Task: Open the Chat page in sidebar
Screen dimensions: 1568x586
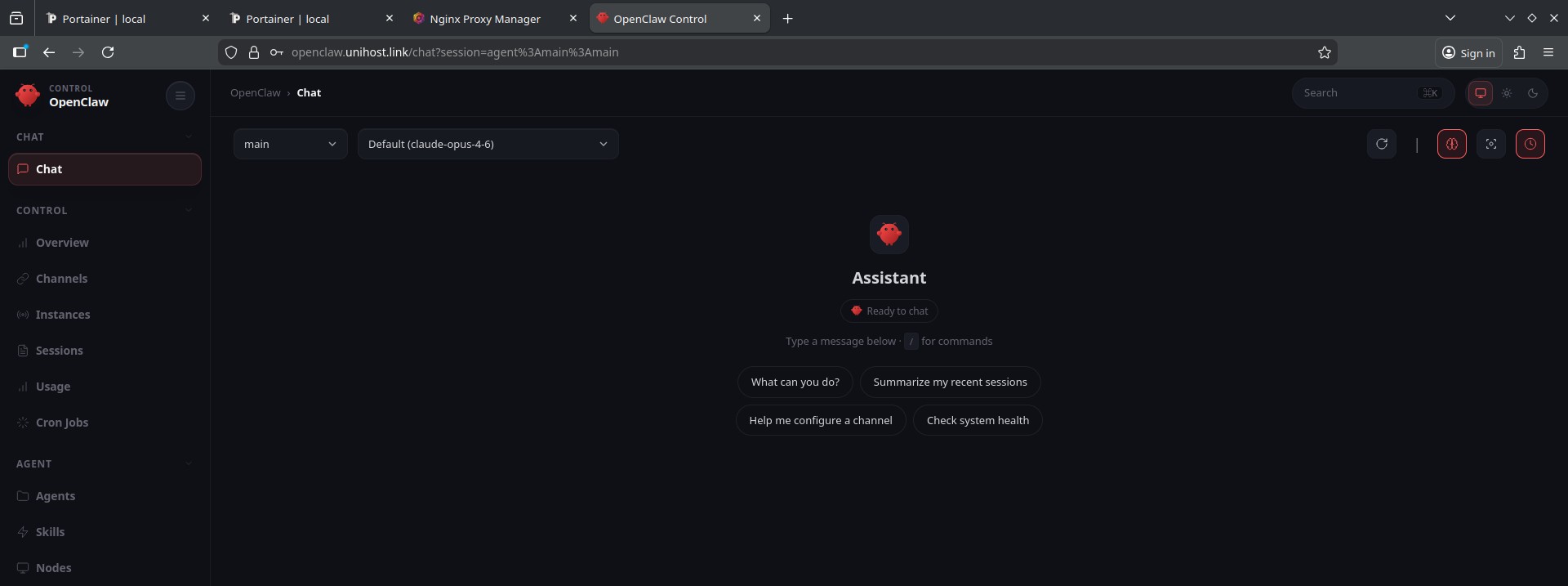Action: tap(105, 169)
